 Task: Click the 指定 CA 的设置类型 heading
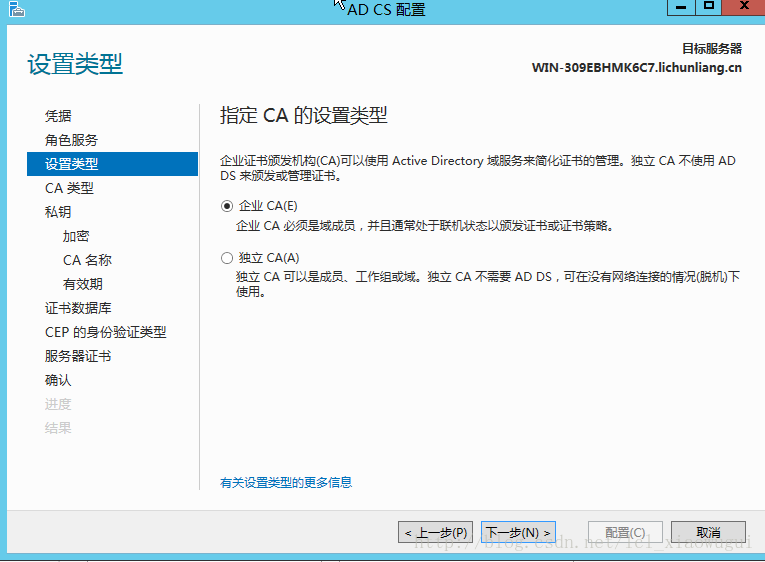tap(303, 116)
